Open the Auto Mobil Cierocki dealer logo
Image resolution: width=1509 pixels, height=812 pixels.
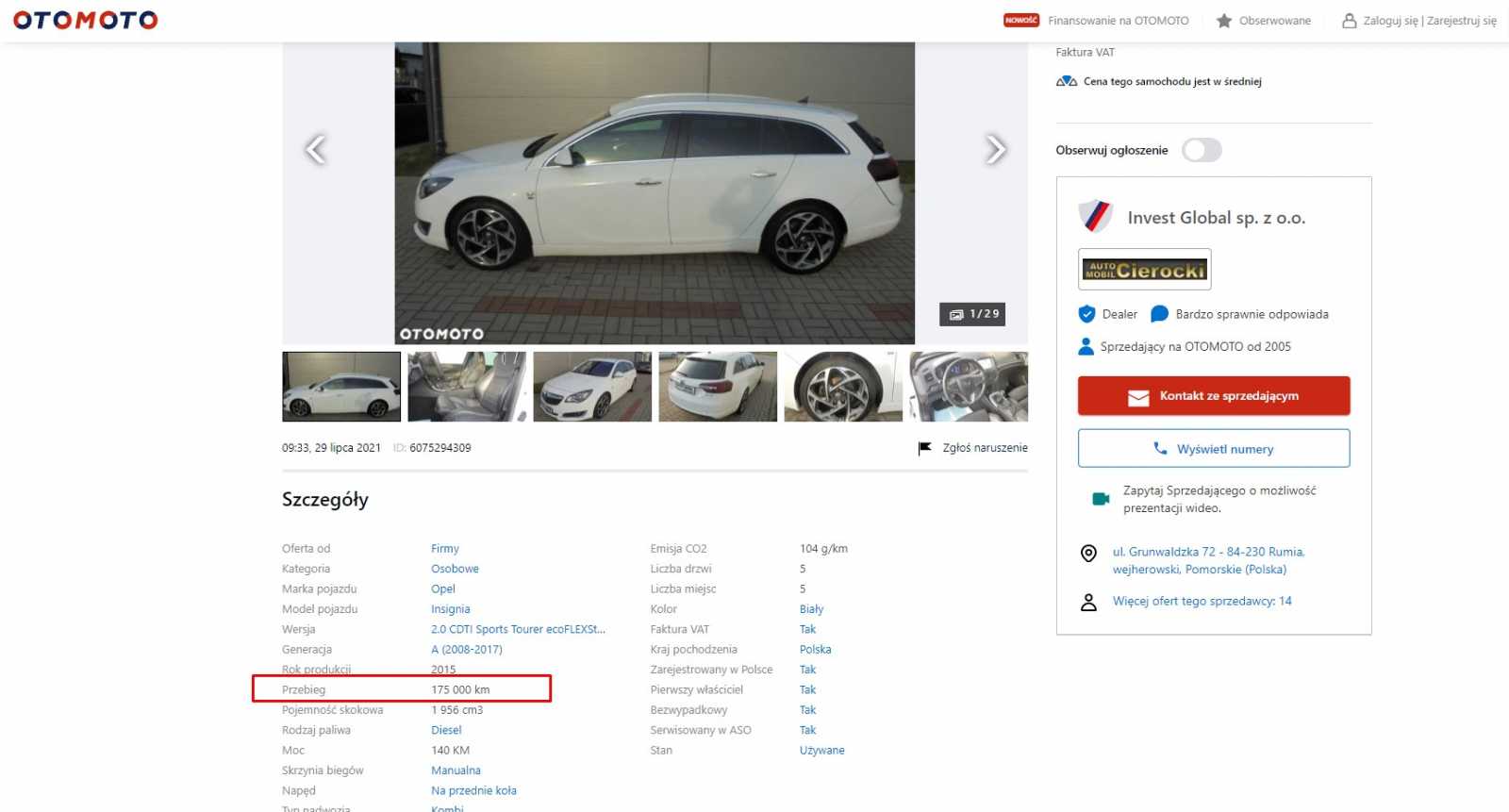click(1144, 270)
